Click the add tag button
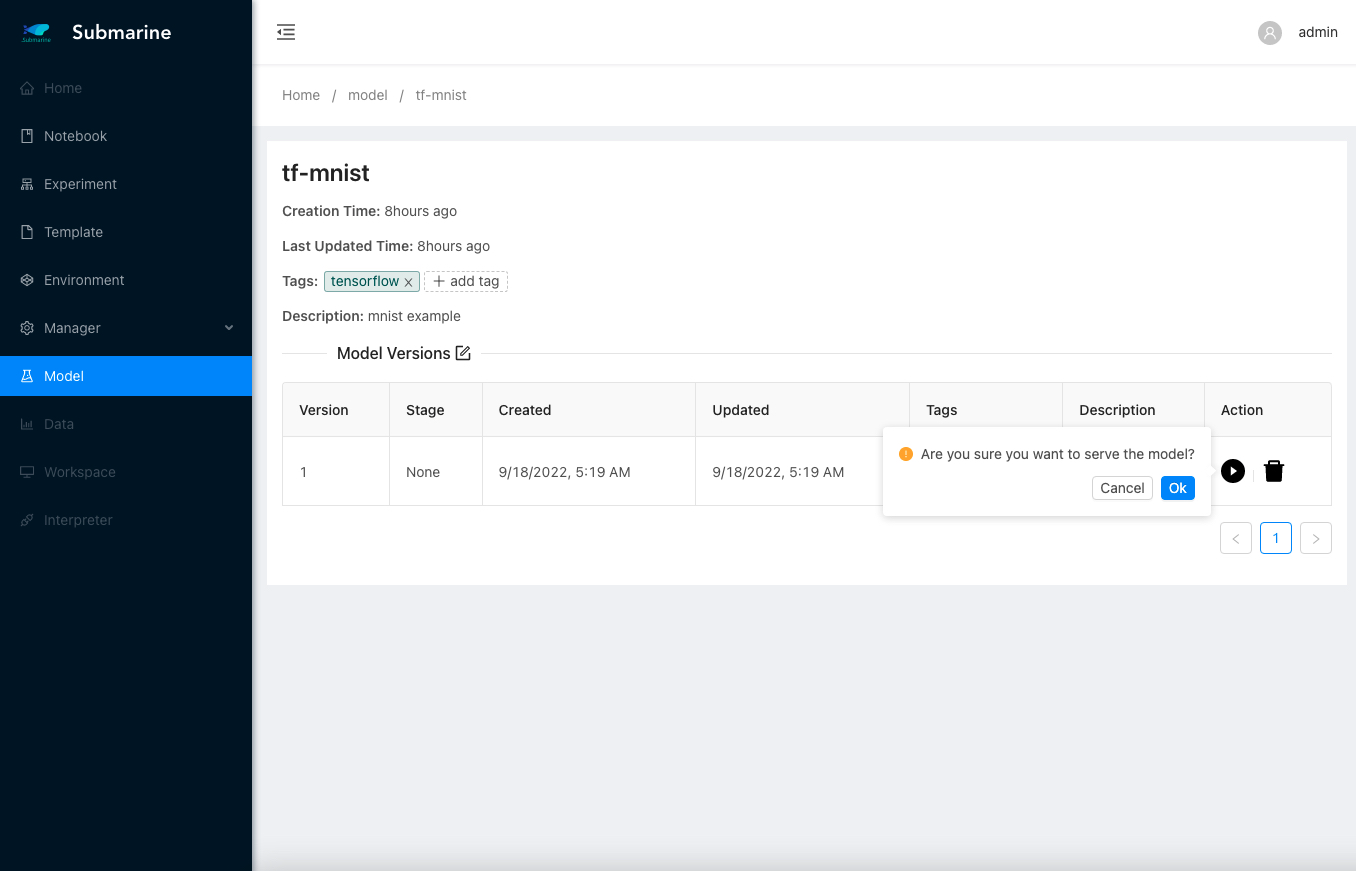The width and height of the screenshot is (1356, 871). 466,282
